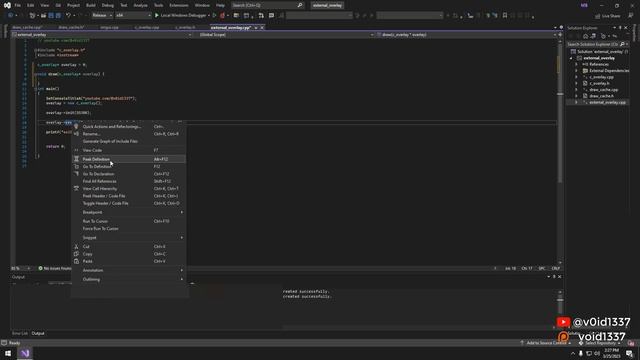Viewport: 640px width, 360px height.
Task: Select external_overlay.cpp in Solution Explorer
Action: point(607,102)
